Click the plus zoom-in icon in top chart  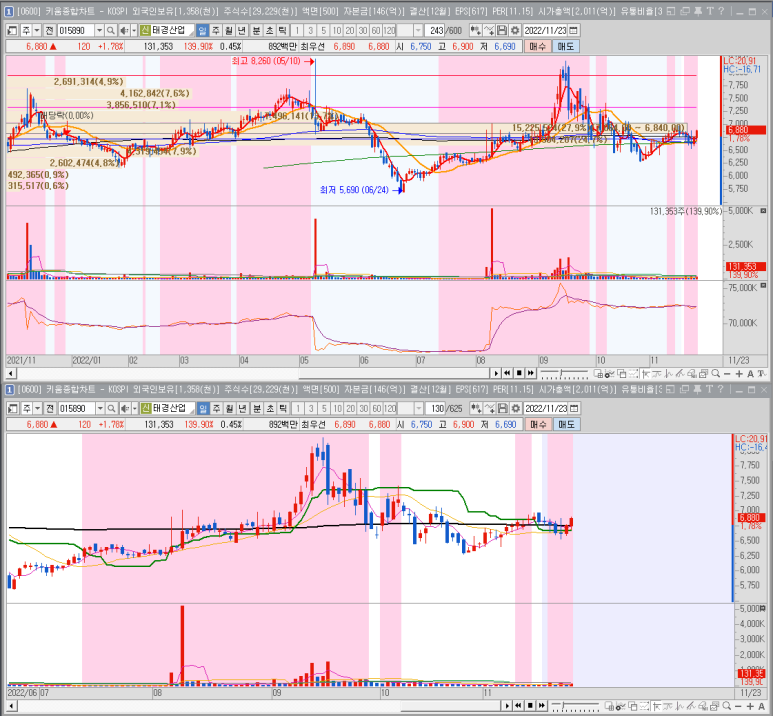pos(739,374)
